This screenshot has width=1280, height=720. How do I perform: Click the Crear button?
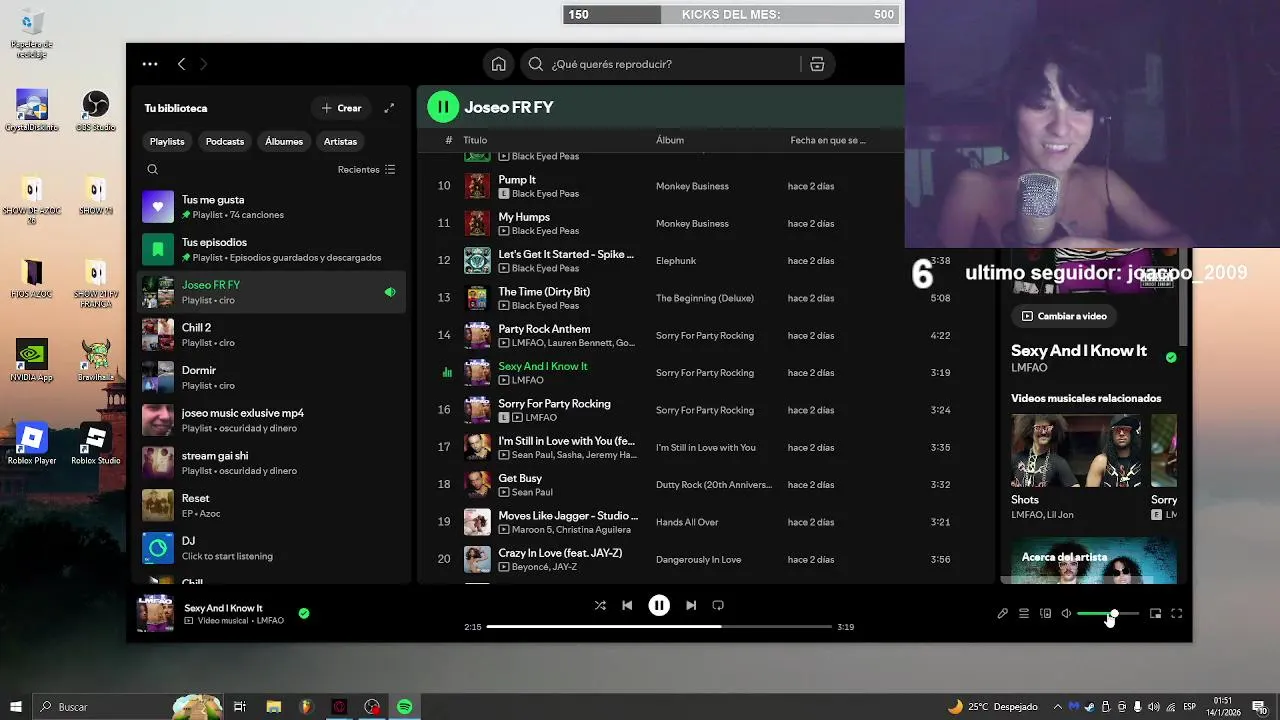[x=341, y=108]
